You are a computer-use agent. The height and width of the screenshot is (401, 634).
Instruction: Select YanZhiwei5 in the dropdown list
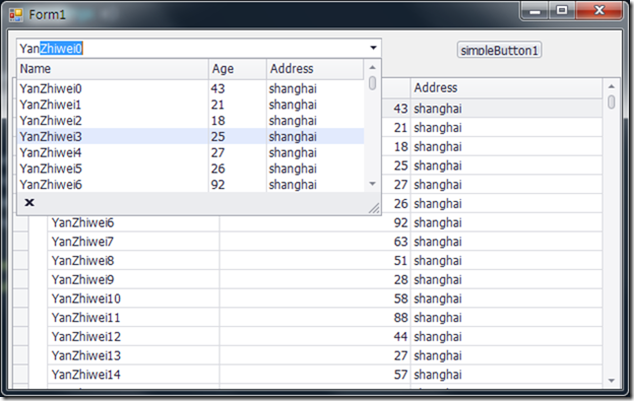tap(190, 169)
